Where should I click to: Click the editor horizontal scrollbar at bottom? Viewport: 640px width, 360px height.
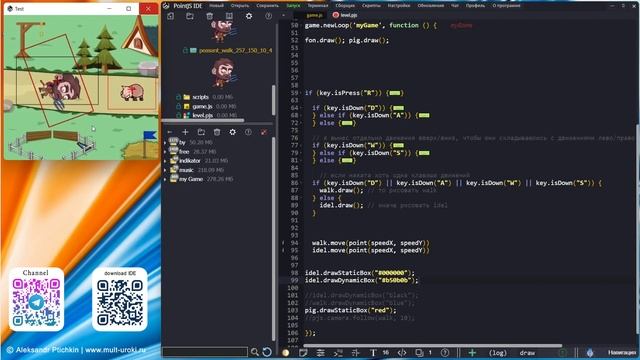433,346
